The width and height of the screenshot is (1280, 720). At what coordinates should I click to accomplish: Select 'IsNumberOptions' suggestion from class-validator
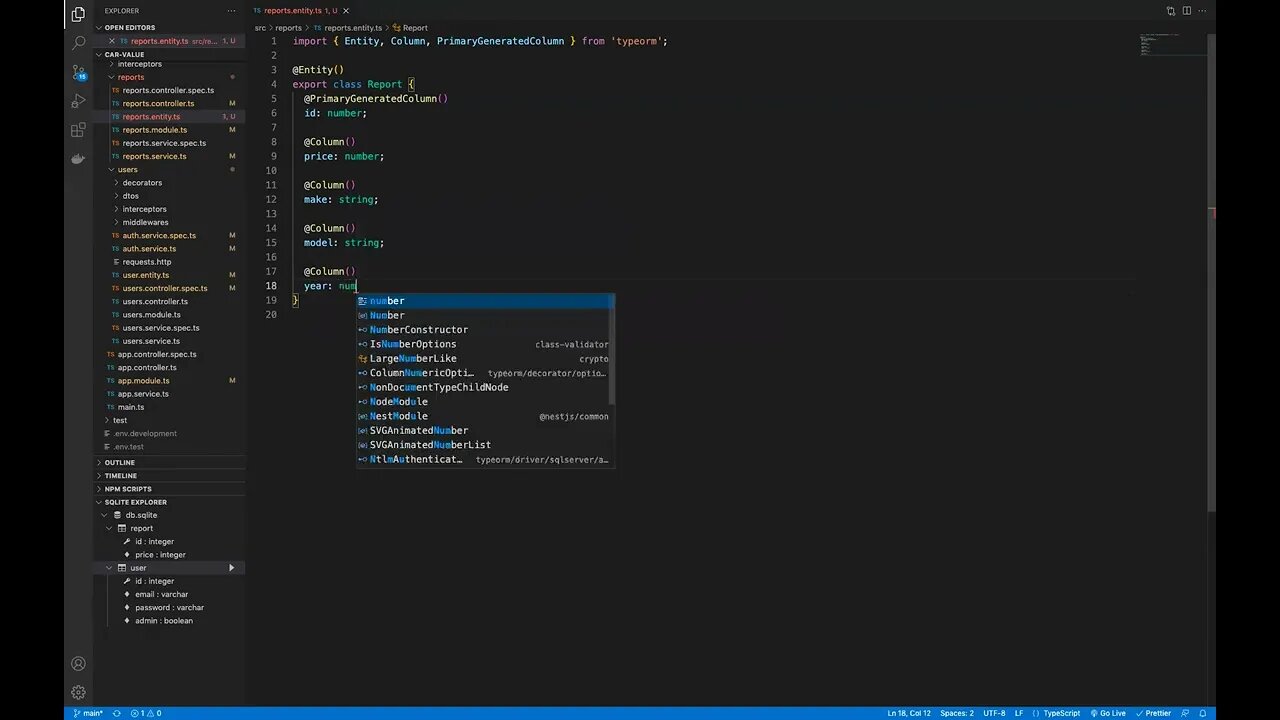(485, 344)
